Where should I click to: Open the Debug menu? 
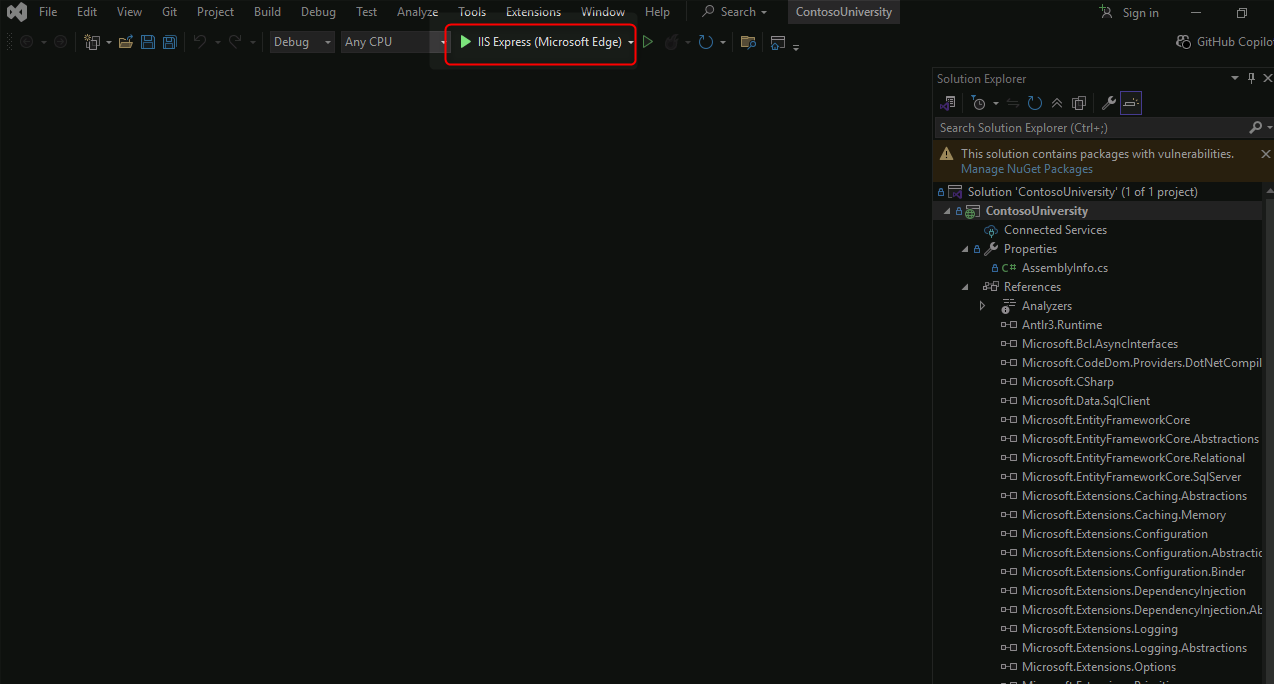pyautogui.click(x=318, y=12)
